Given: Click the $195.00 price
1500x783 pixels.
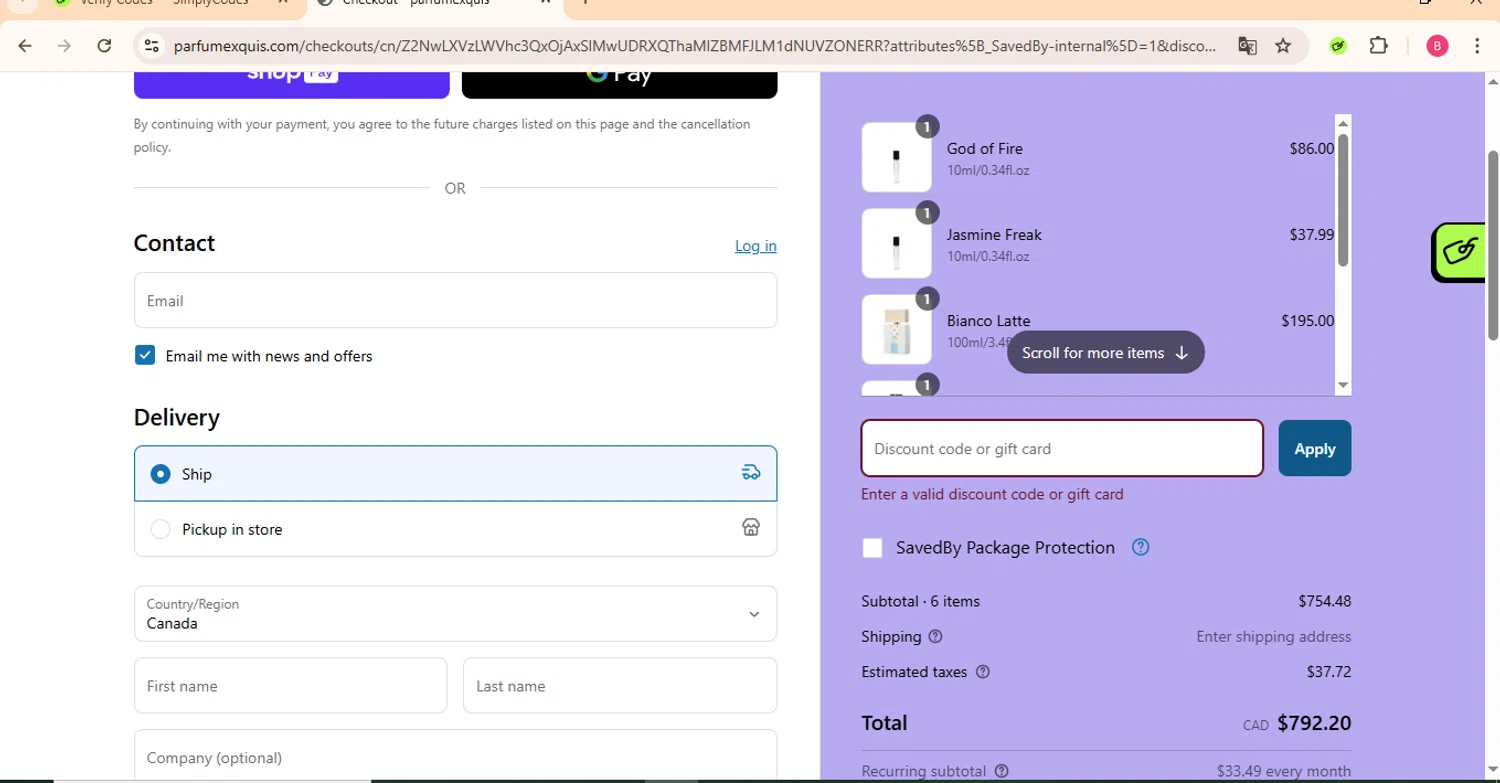Looking at the screenshot, I should coord(1307,320).
